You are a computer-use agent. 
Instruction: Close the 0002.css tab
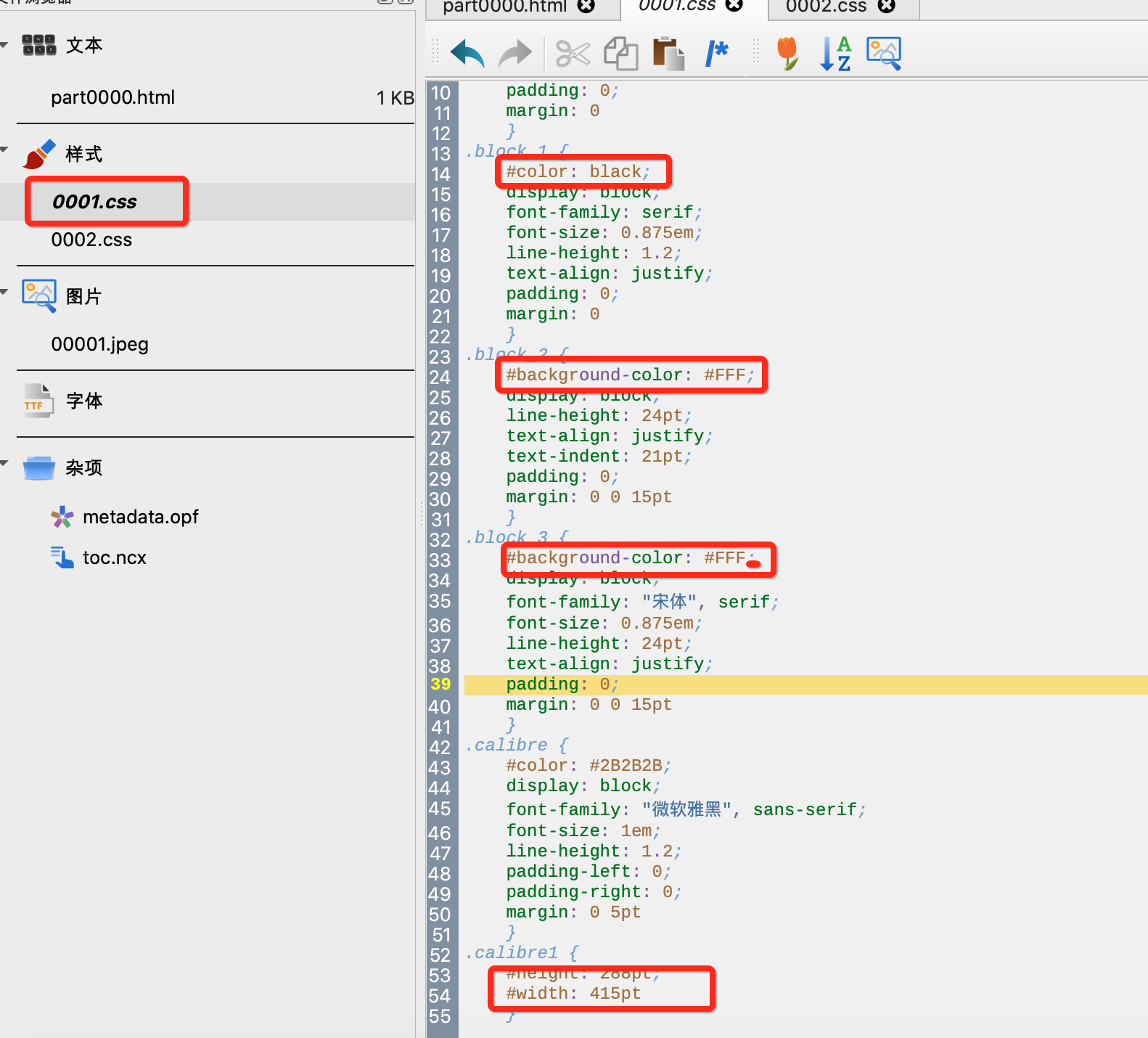coord(887,6)
